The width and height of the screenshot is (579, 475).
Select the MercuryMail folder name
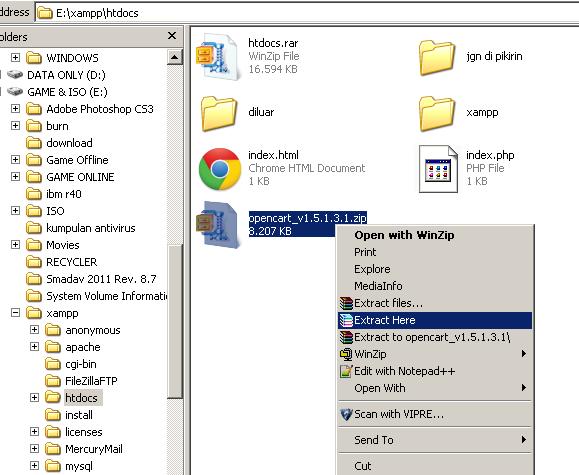(94, 449)
